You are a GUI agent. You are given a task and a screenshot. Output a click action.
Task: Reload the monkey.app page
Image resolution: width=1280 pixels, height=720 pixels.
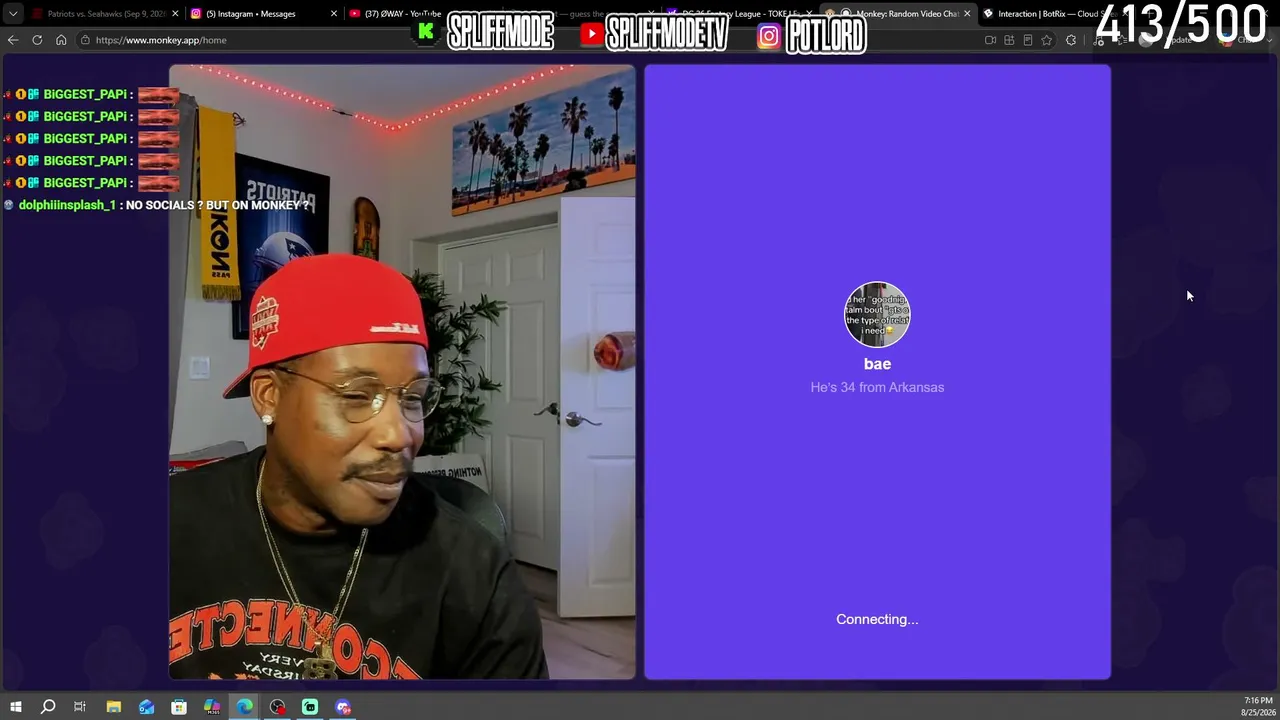[37, 40]
